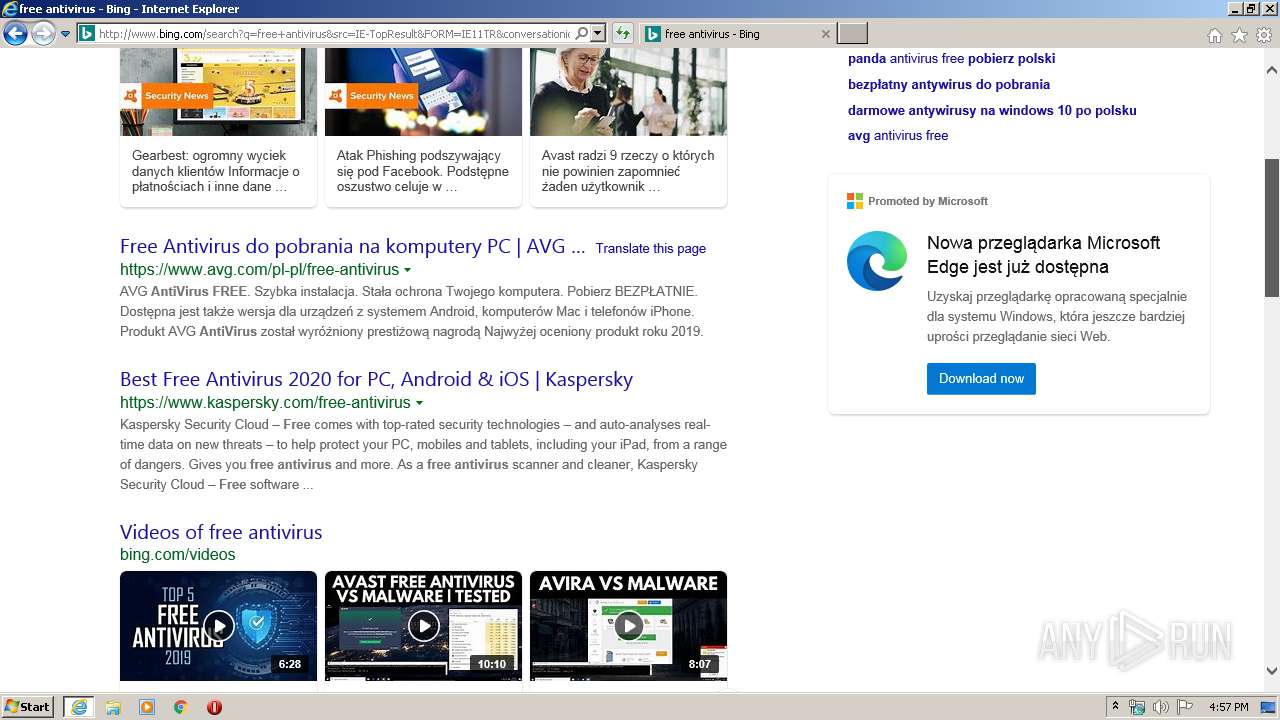Launch Chrome from the taskbar
Viewport: 1280px width, 720px height.
click(x=181, y=707)
